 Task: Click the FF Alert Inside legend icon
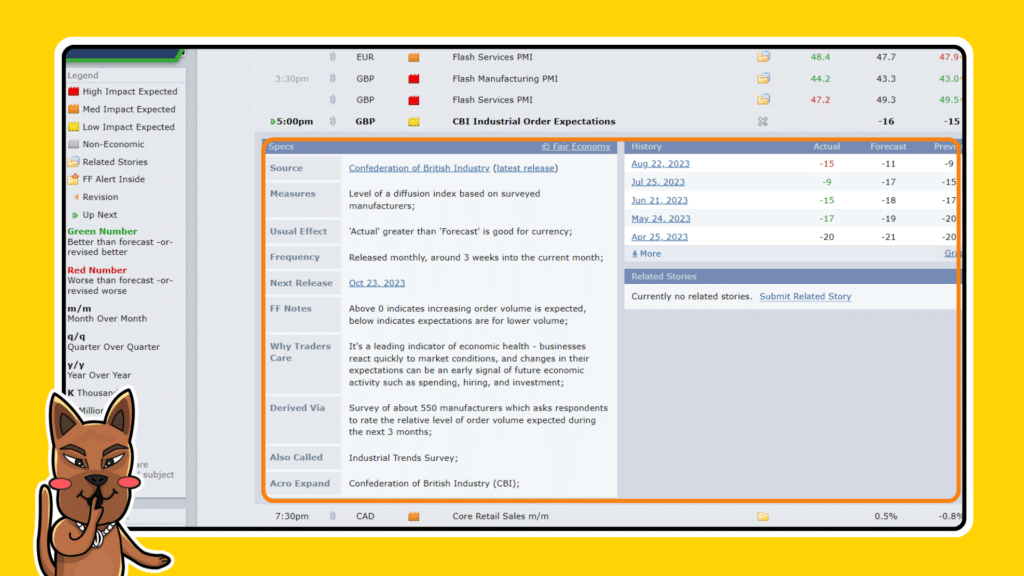pos(73,180)
